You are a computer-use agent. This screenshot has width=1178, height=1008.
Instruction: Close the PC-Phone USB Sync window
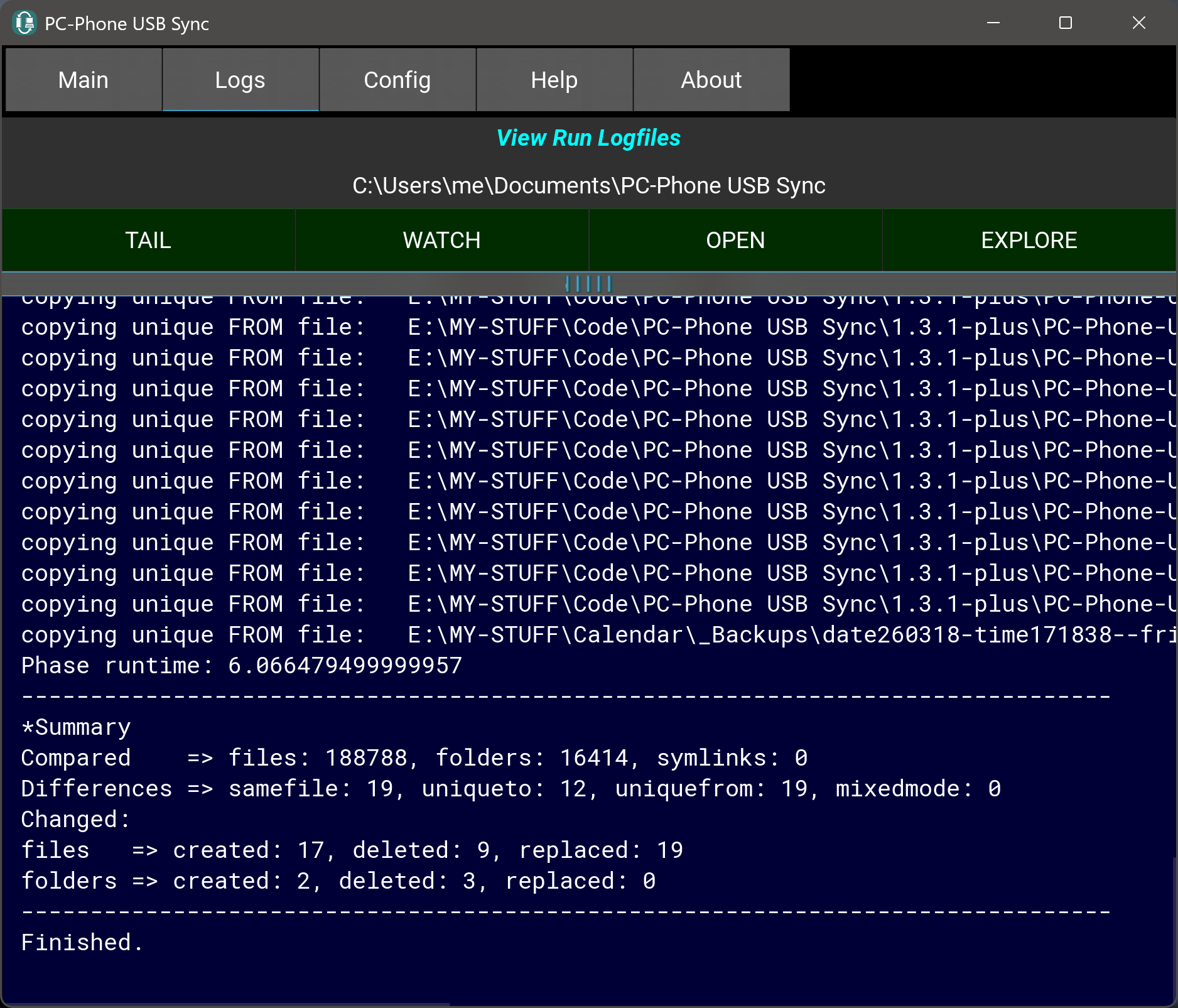pyautogui.click(x=1138, y=23)
